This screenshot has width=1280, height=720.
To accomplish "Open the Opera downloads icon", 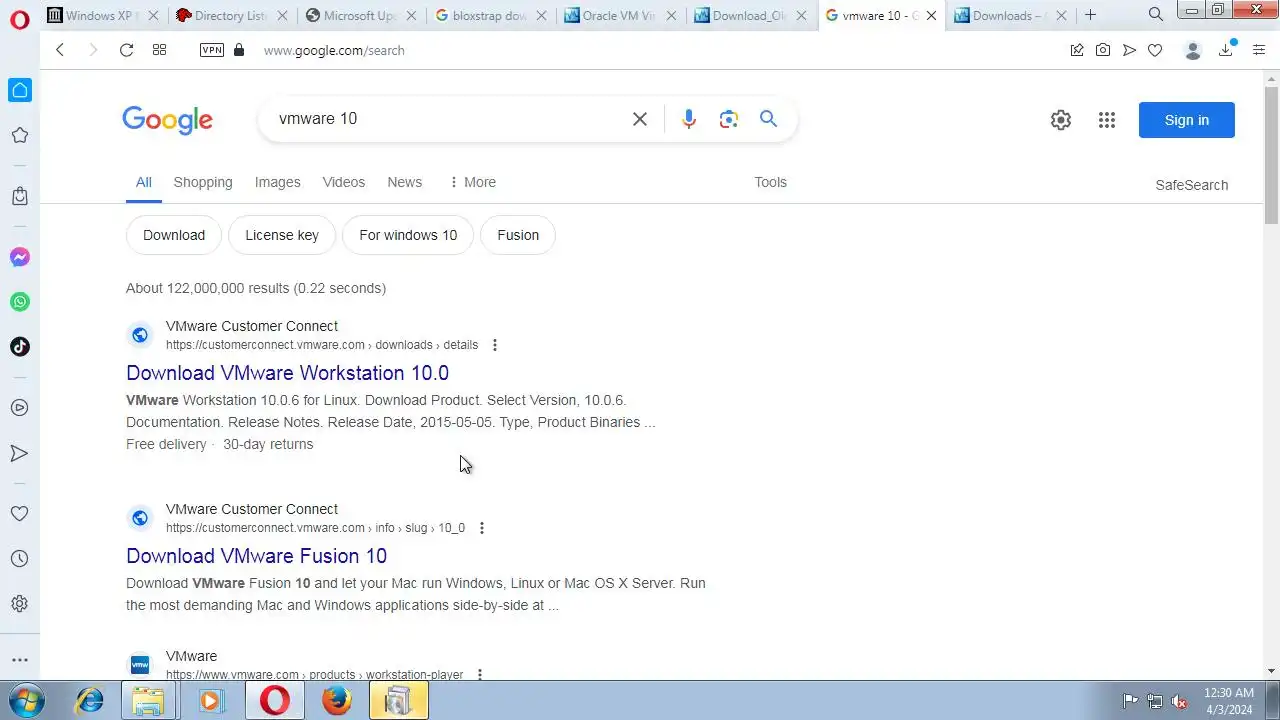I will pos(1226,49).
